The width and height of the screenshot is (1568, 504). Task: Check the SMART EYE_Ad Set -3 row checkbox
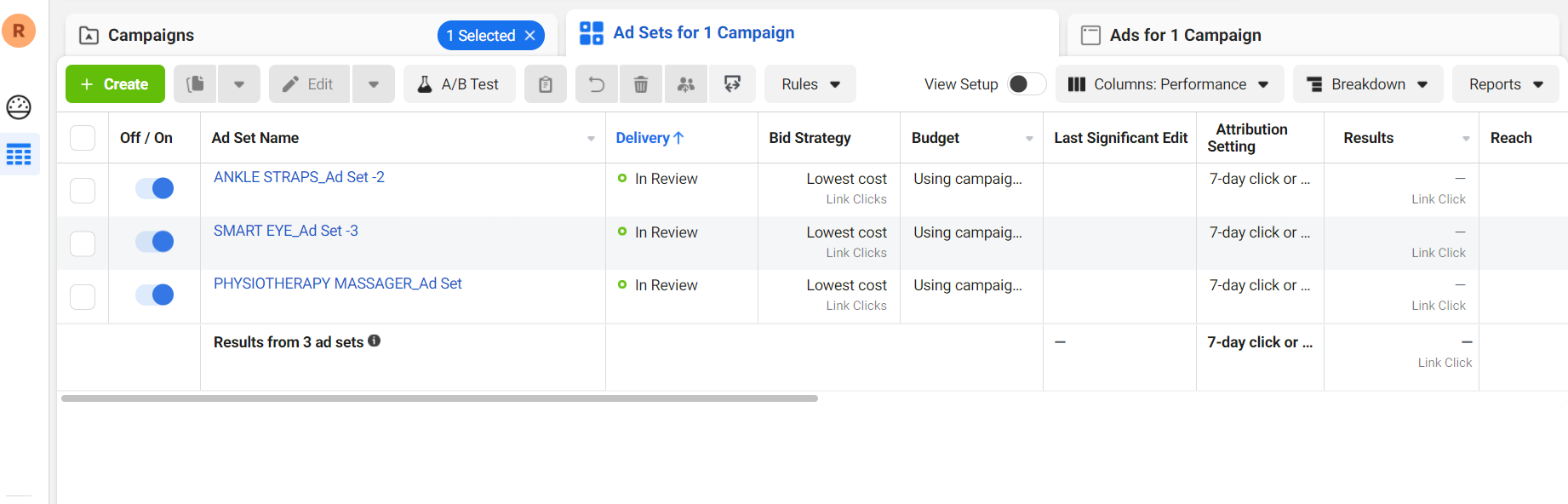tap(83, 243)
